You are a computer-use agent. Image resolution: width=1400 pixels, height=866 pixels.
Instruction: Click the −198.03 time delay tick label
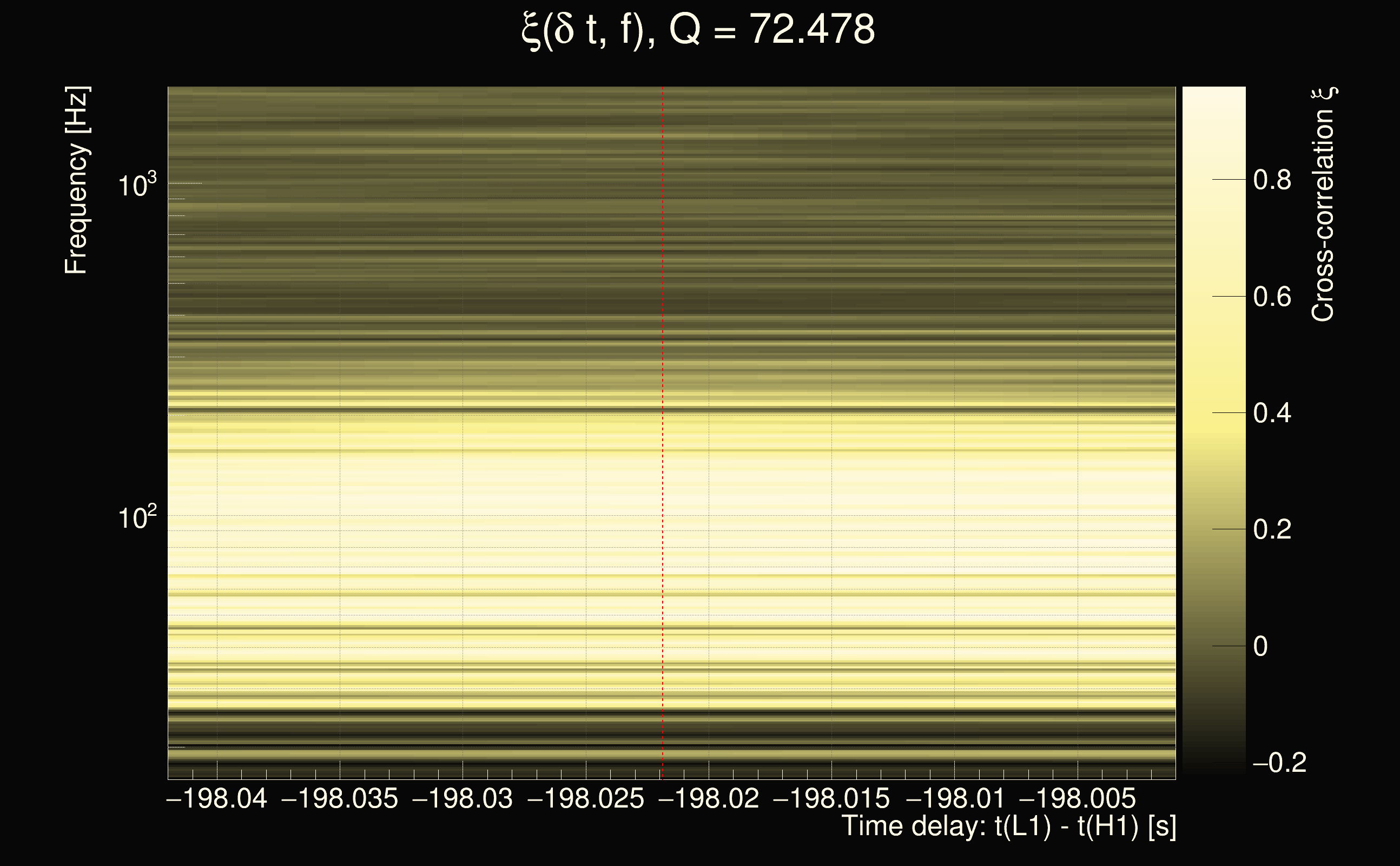coord(463,799)
